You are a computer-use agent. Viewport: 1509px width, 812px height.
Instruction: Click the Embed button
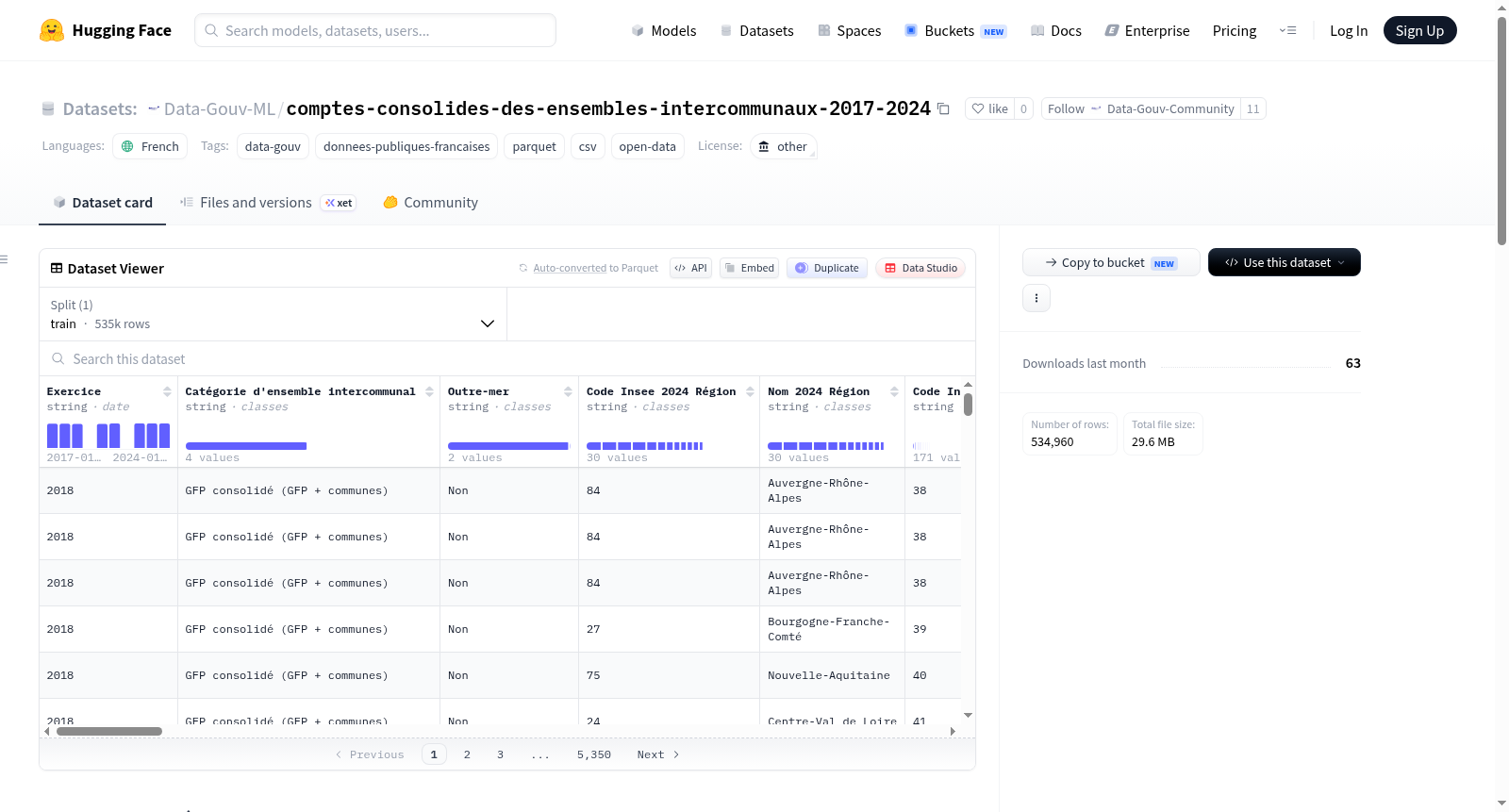point(751,268)
